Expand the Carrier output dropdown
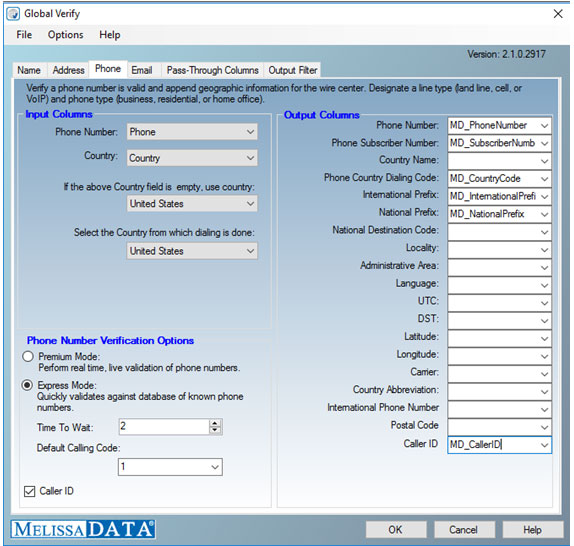This screenshot has height=546, width=574. [544, 374]
